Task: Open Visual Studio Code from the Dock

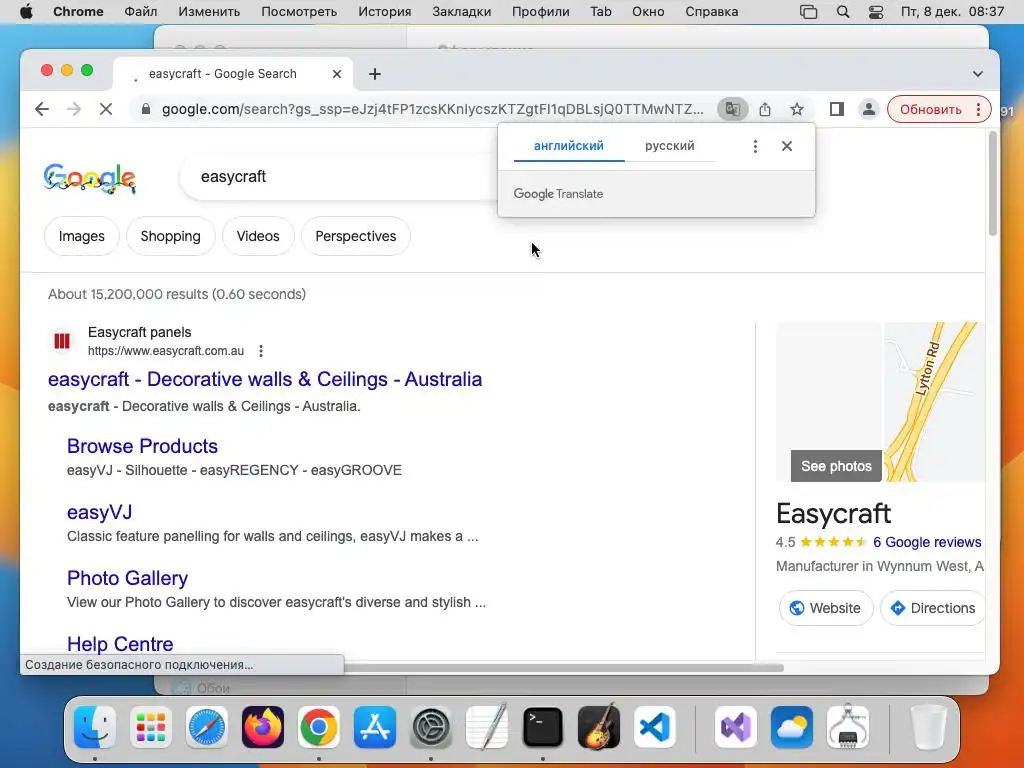Action: (x=655, y=727)
